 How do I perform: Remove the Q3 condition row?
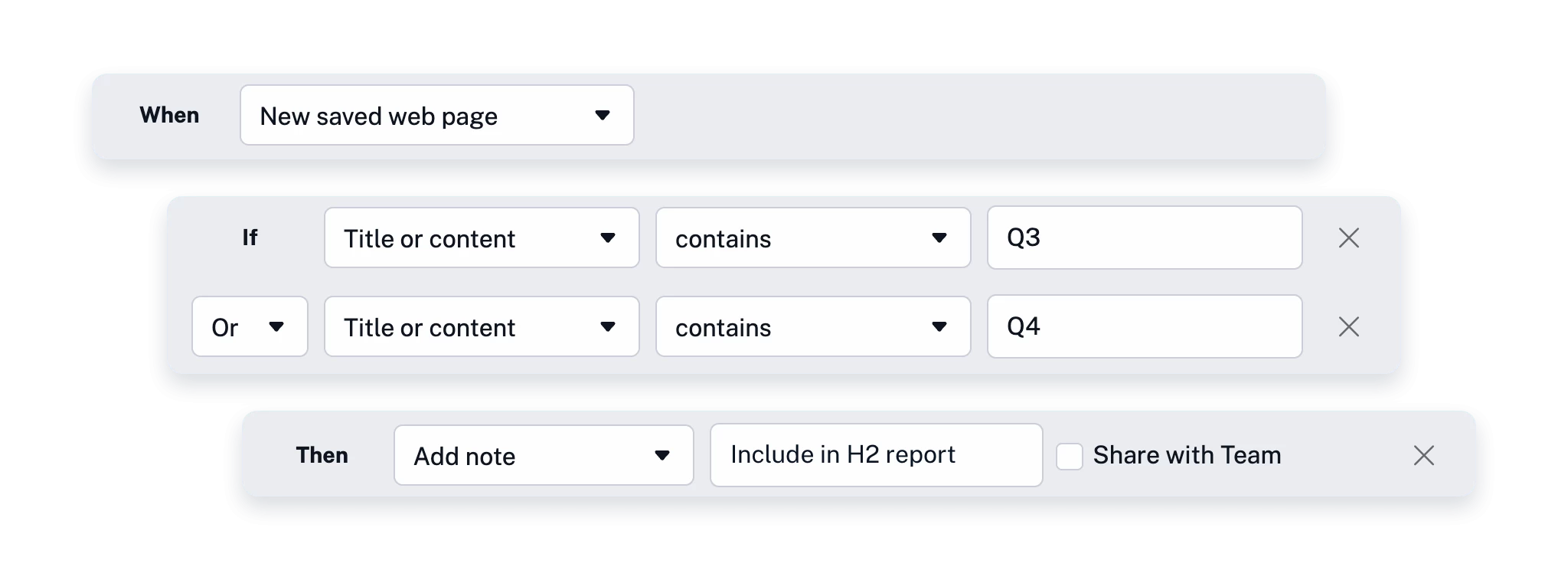(x=1348, y=238)
